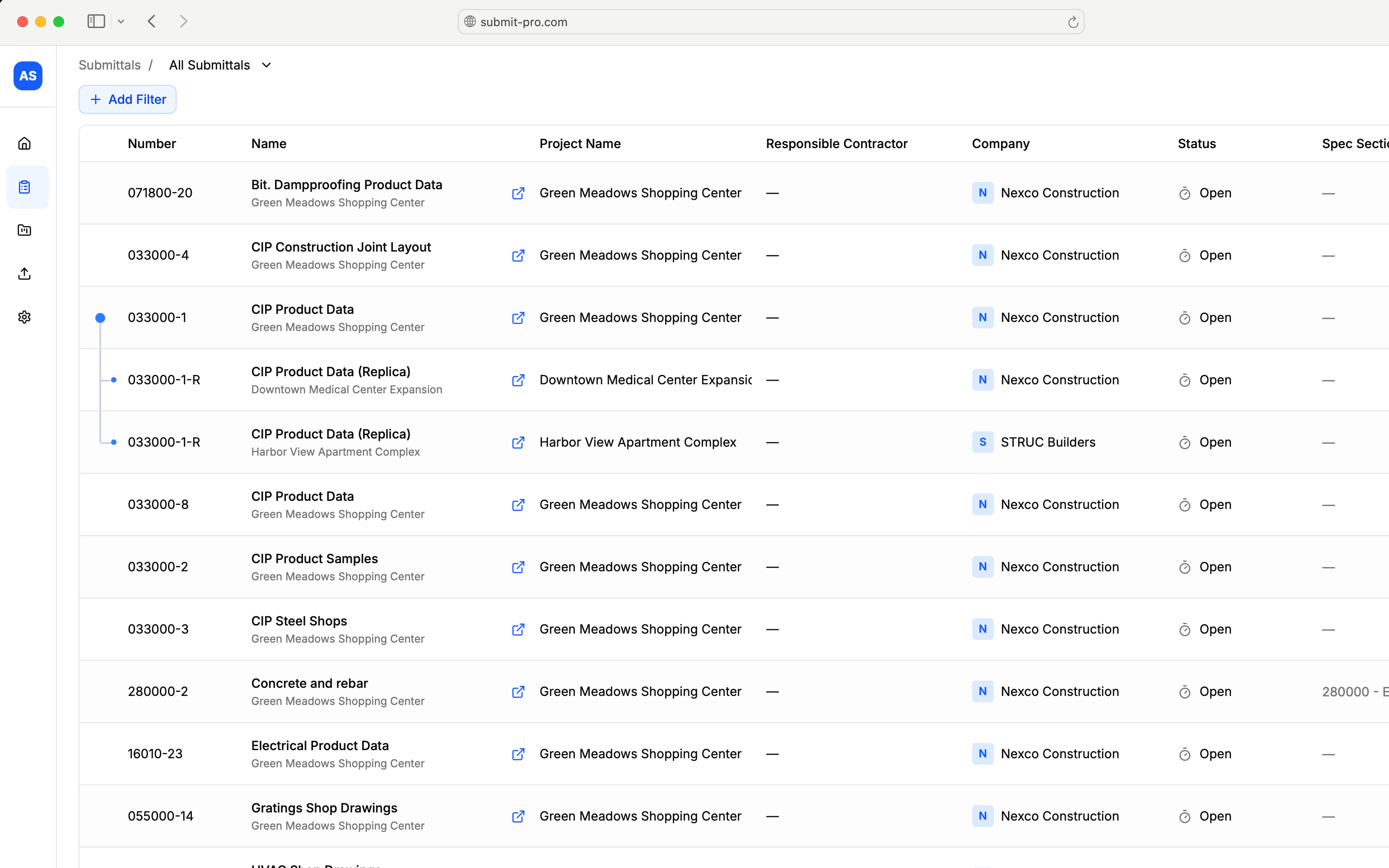Open the home icon in sidebar

coord(24,144)
